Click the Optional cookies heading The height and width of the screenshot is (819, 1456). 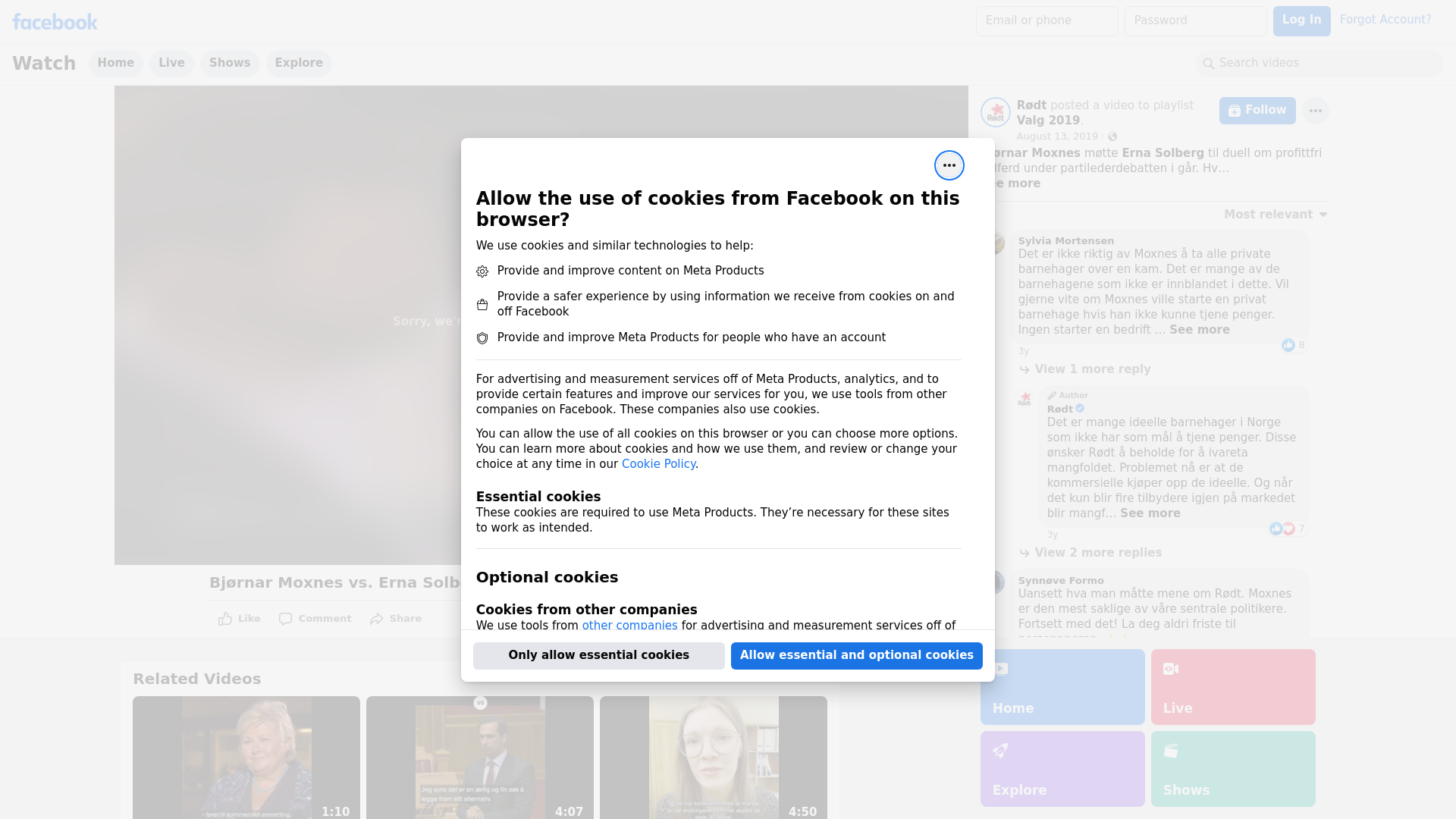[547, 577]
